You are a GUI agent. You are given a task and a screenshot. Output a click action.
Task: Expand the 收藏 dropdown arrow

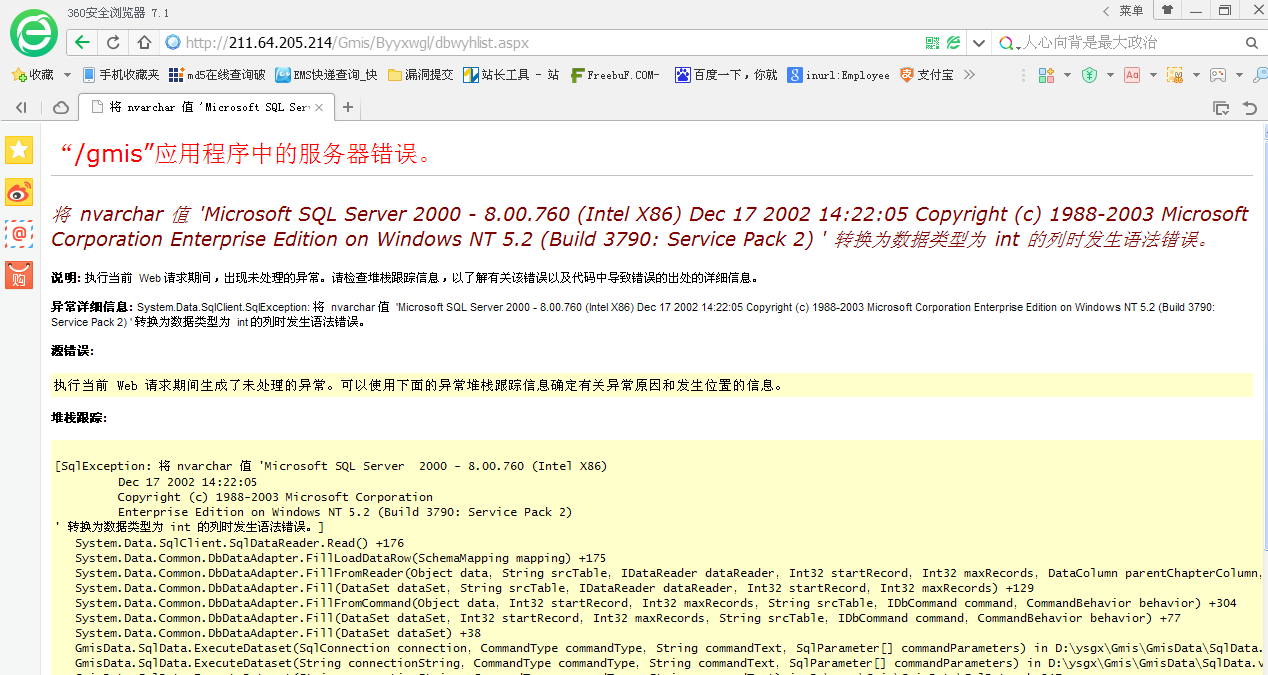pos(67,75)
